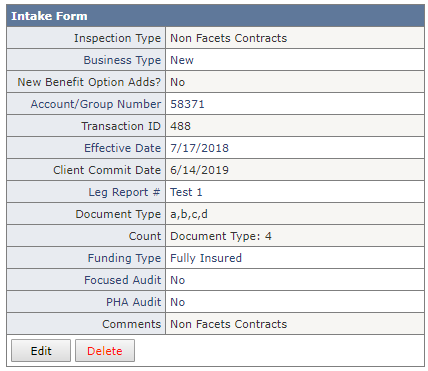Click the New Benefit Option Adds value
The image size is (428, 371).
(x=178, y=82)
